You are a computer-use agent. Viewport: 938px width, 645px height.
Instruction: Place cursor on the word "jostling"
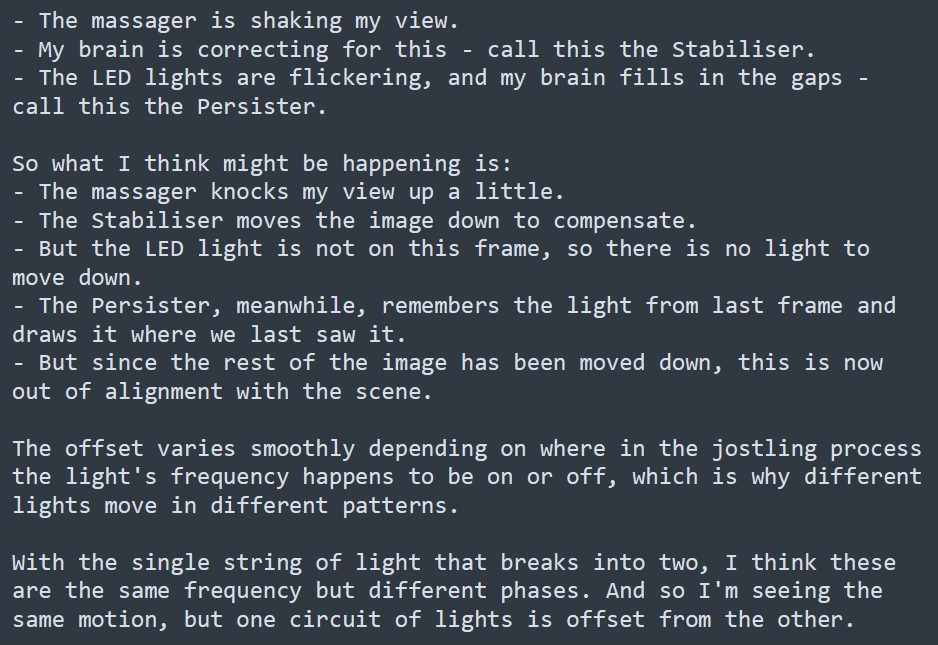point(763,448)
